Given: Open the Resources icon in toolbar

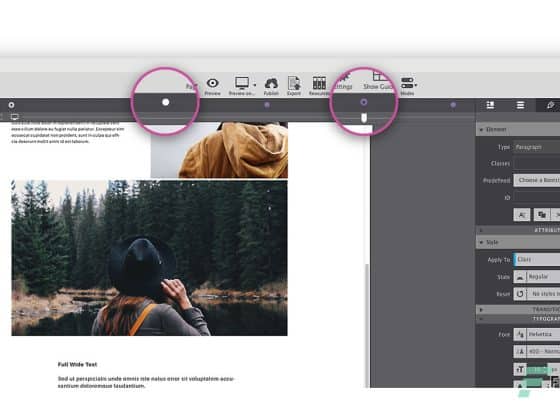Looking at the screenshot, I should pyautogui.click(x=319, y=83).
